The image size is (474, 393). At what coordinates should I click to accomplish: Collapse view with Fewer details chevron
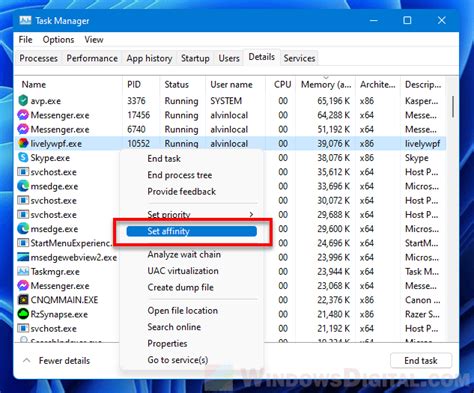click(27, 360)
